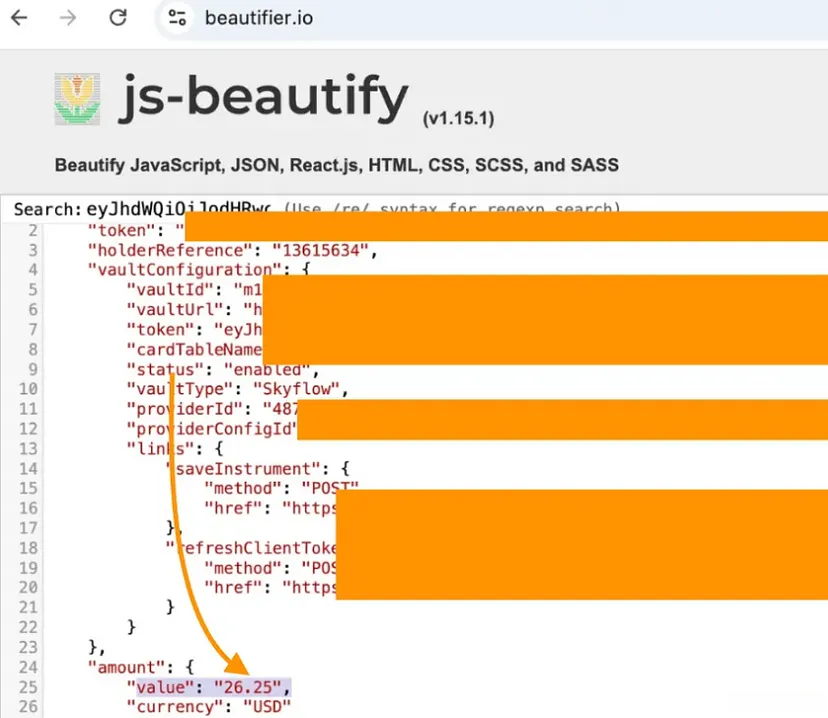Click the "token" key on line 2

[122, 230]
